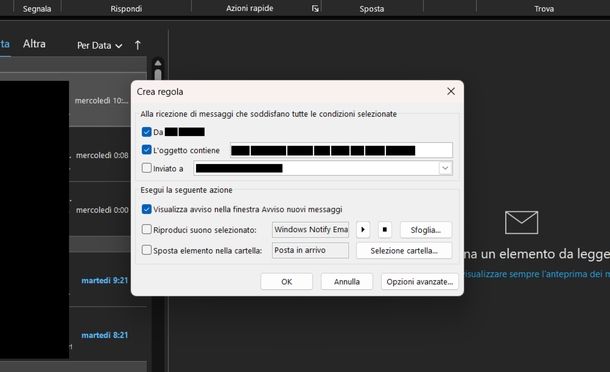Click 'Annulla' to cancel the rule
Viewport: 610px width, 372px height.
(x=347, y=282)
